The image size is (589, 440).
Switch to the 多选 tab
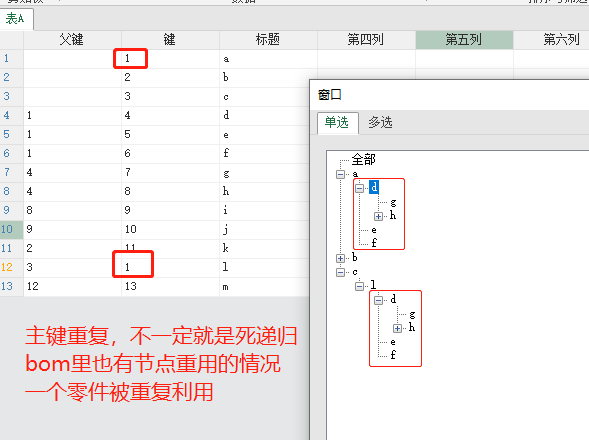click(x=380, y=122)
